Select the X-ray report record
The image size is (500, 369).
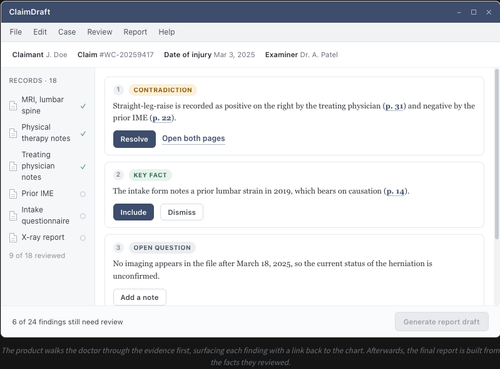coord(48,237)
